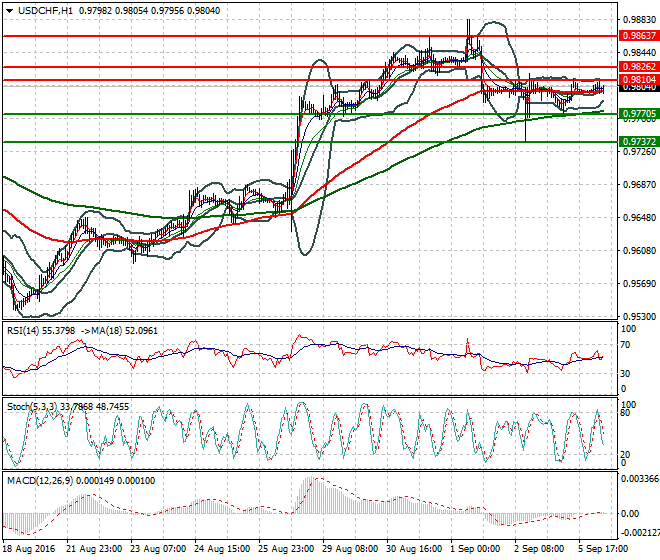
Task: Click the 2 Sep 08:00 time axis label
Action: 539,549
